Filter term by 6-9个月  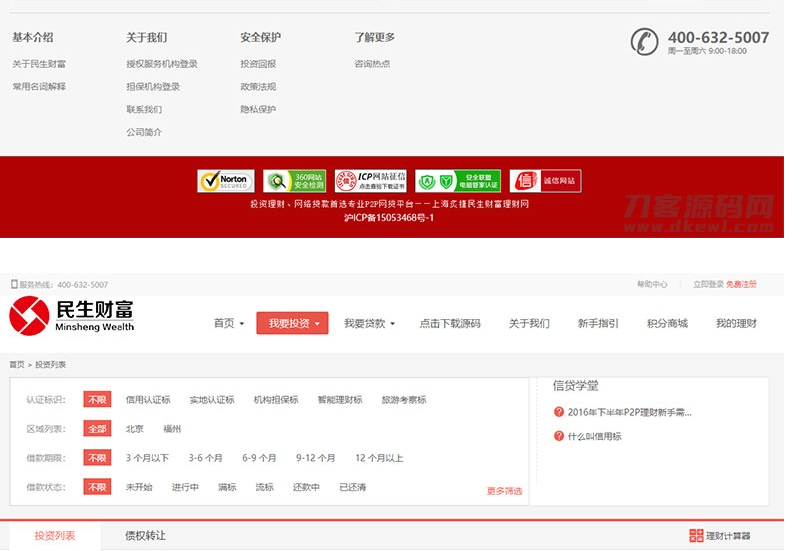[259, 458]
